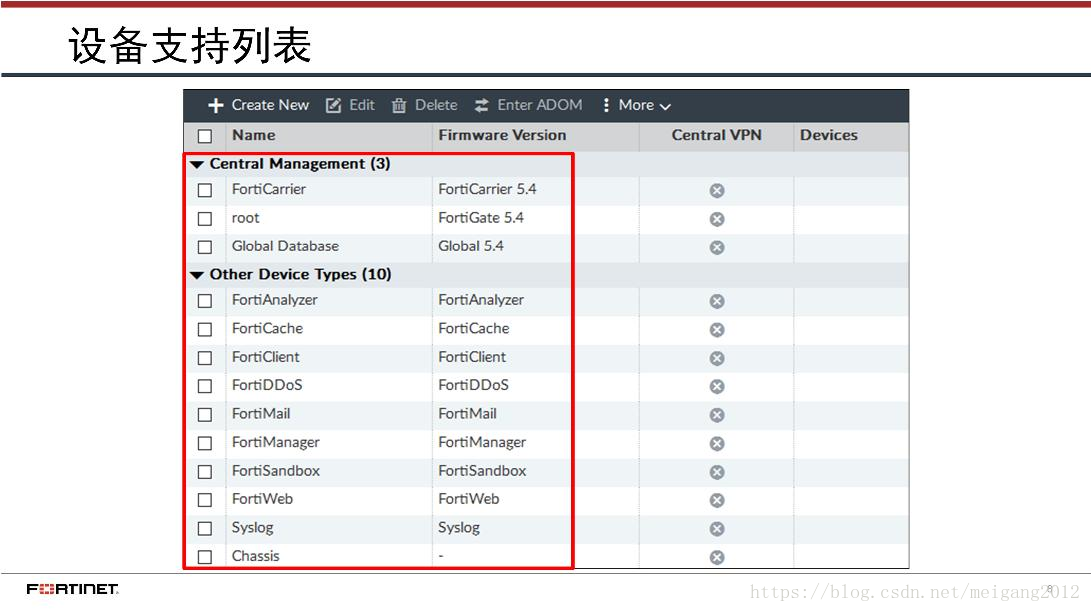The image size is (1091, 612).
Task: Click Central VPN status icon for root
Action: click(x=717, y=219)
